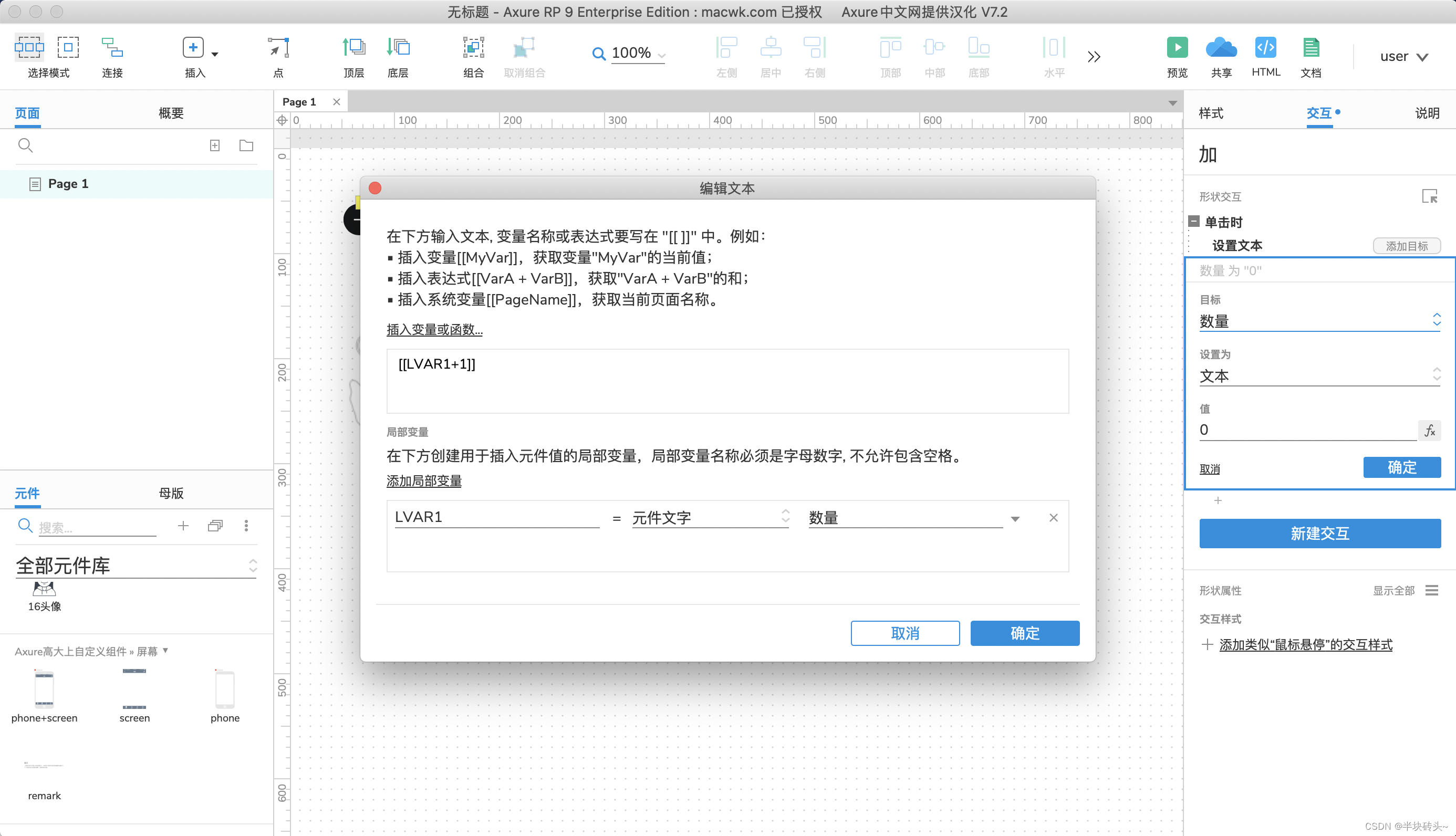Click the Share (共享) cloud icon

(1221, 47)
